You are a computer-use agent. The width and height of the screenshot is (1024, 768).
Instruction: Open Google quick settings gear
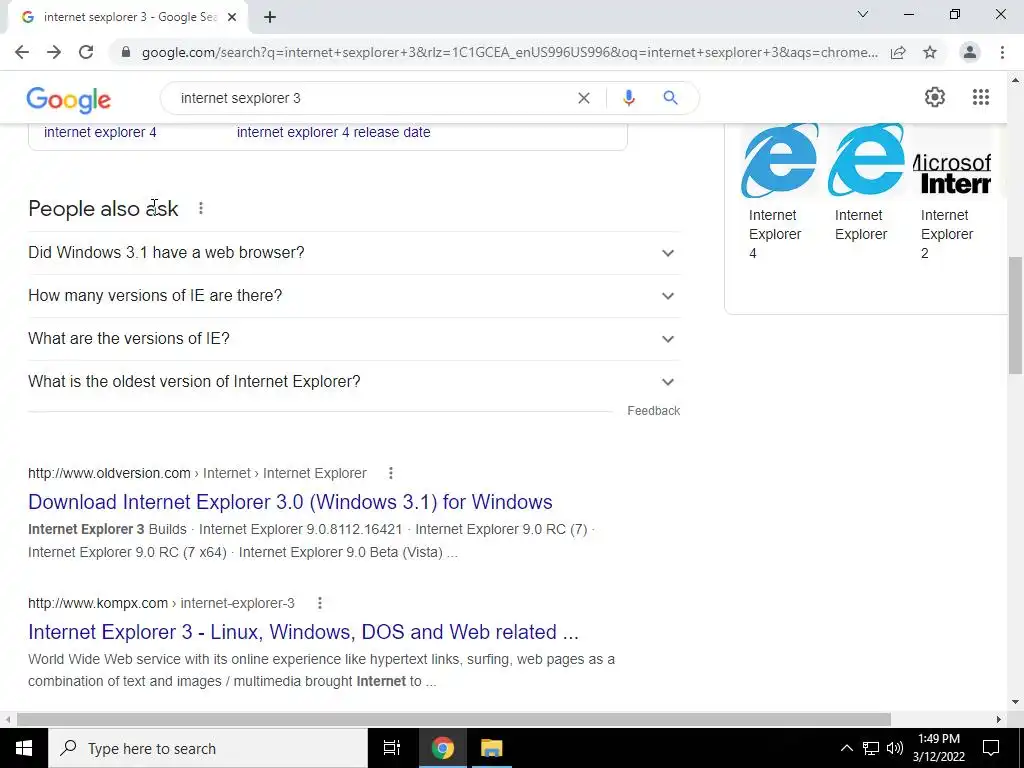(935, 97)
